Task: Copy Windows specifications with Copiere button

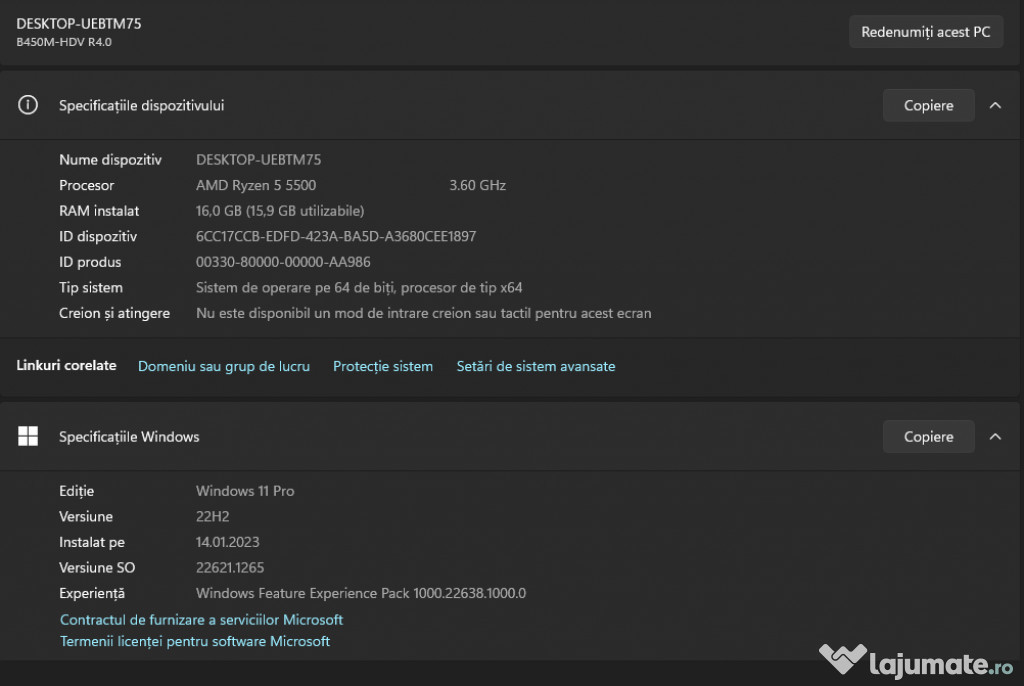Action: tap(928, 436)
